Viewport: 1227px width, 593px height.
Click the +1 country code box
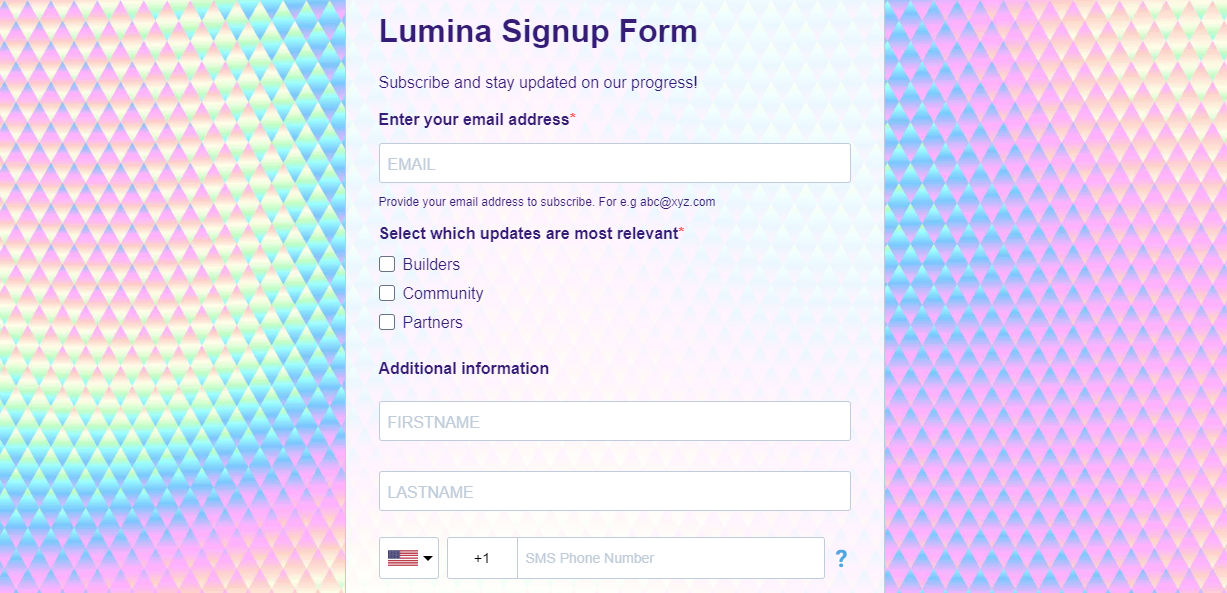(482, 558)
